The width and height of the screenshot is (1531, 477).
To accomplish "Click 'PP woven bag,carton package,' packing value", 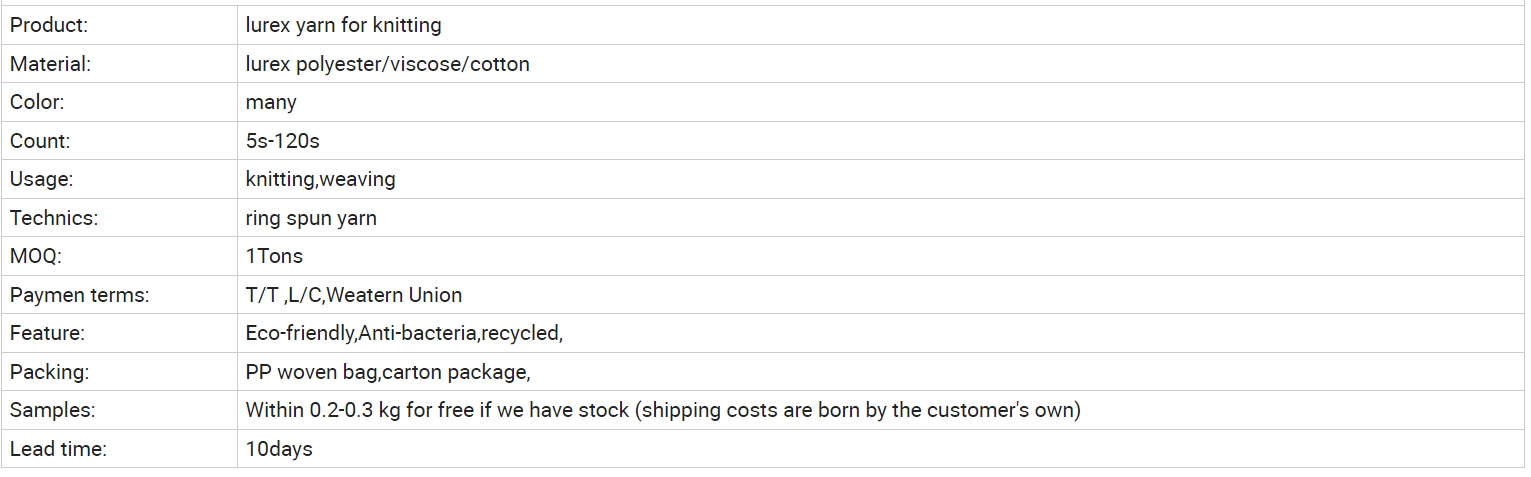I will 388,373.
